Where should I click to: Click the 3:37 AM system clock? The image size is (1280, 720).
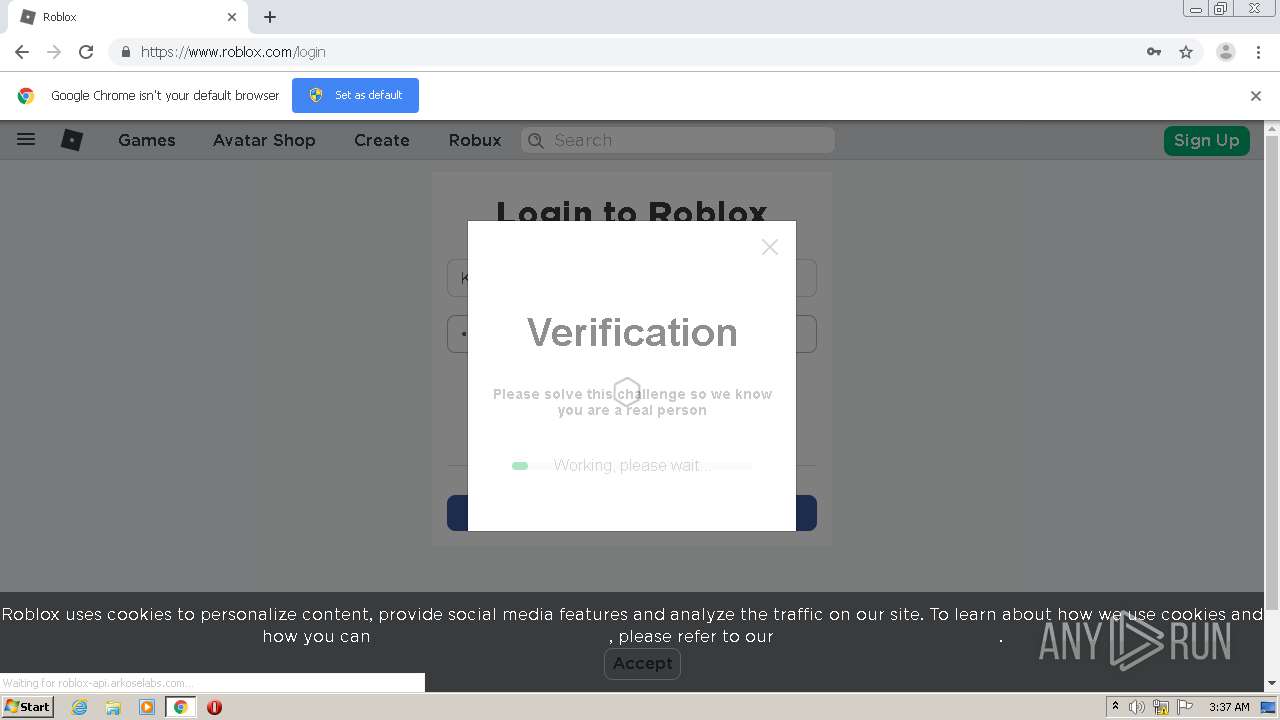click(x=1229, y=707)
